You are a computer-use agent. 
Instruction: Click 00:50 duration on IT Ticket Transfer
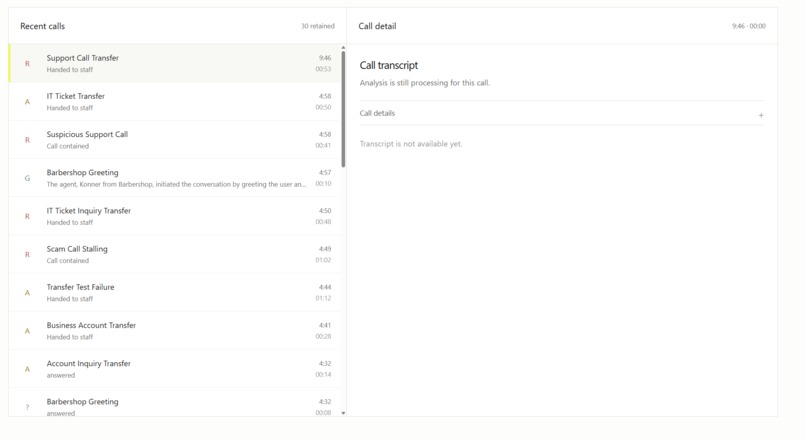coord(323,107)
